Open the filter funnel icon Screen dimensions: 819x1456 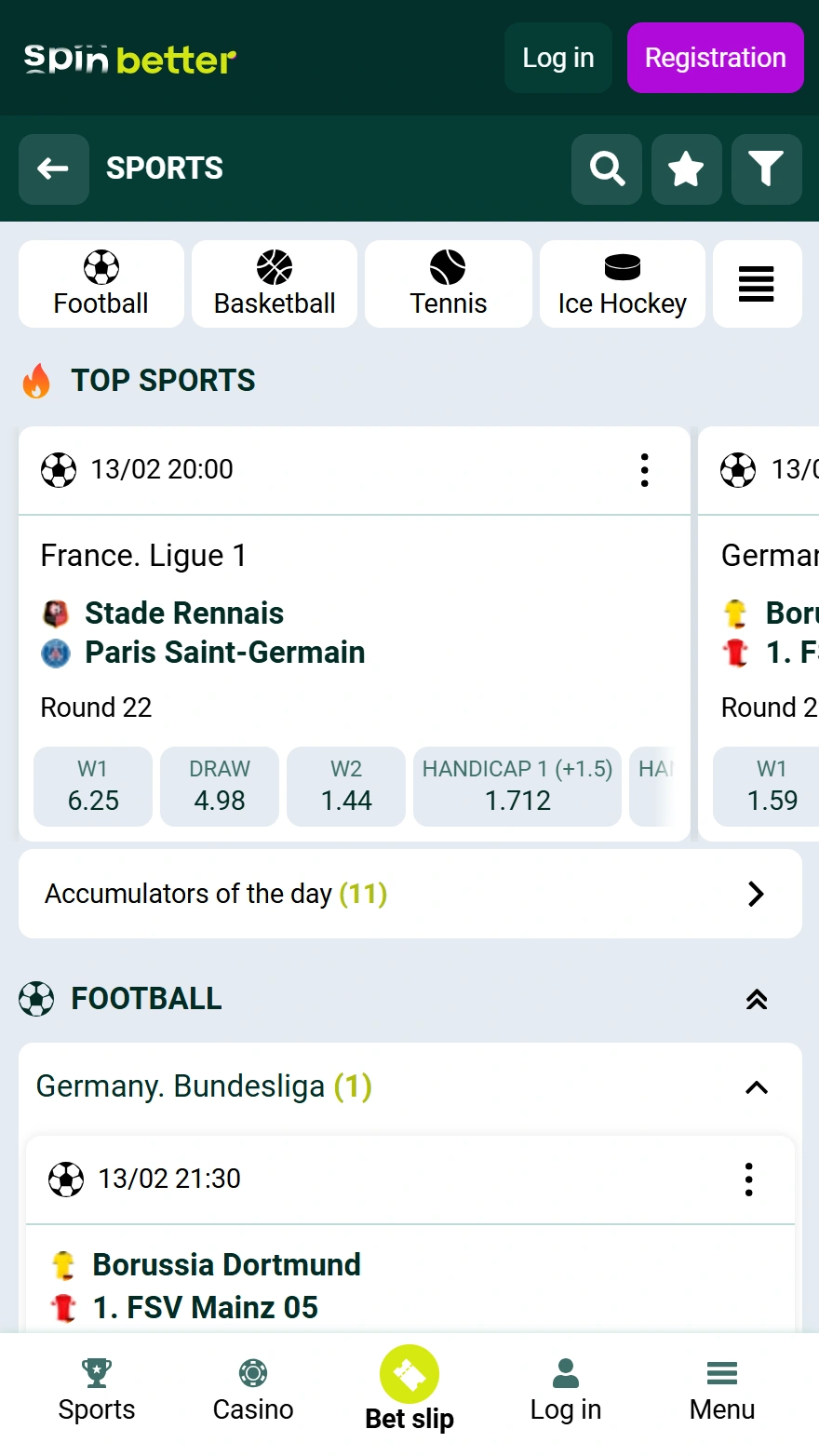tap(766, 169)
